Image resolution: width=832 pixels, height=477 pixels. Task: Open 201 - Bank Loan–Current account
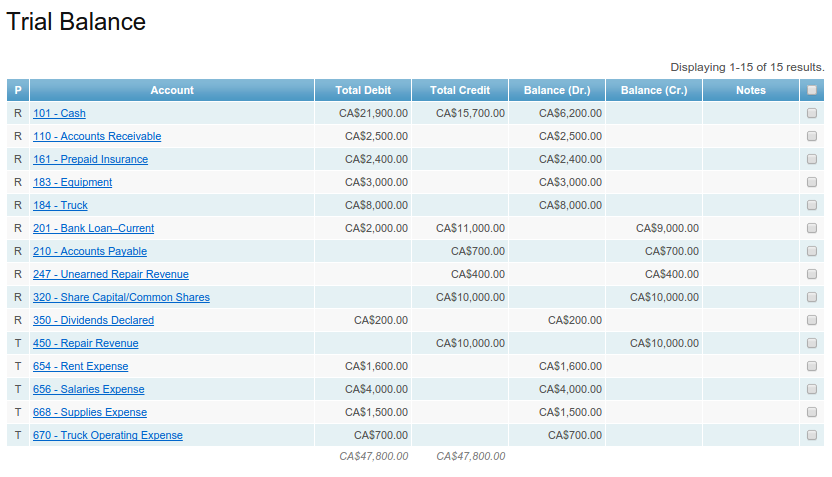click(x=93, y=228)
